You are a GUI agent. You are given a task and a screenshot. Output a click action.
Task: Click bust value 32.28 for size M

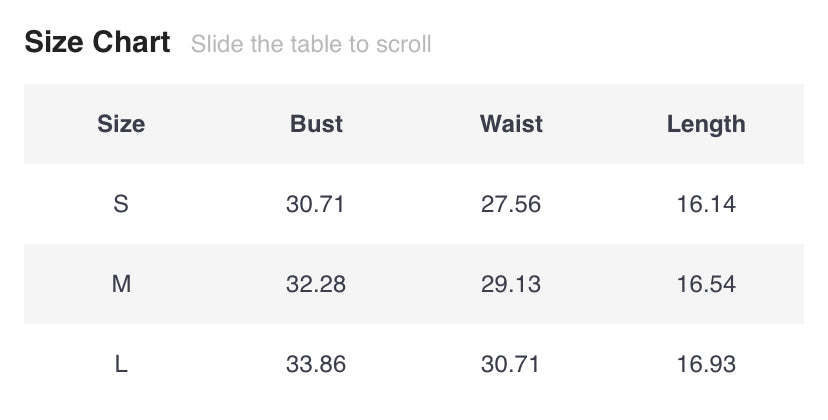click(316, 284)
